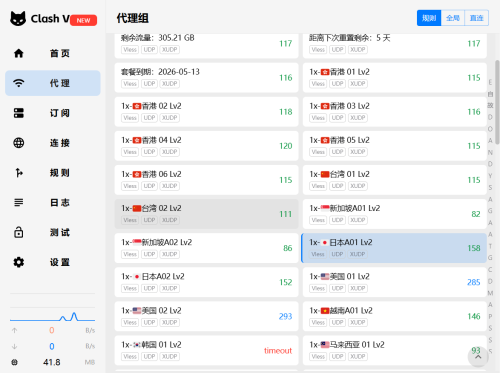
Task: Select proxy node 越南A01 Lv2
Action: tap(395, 316)
